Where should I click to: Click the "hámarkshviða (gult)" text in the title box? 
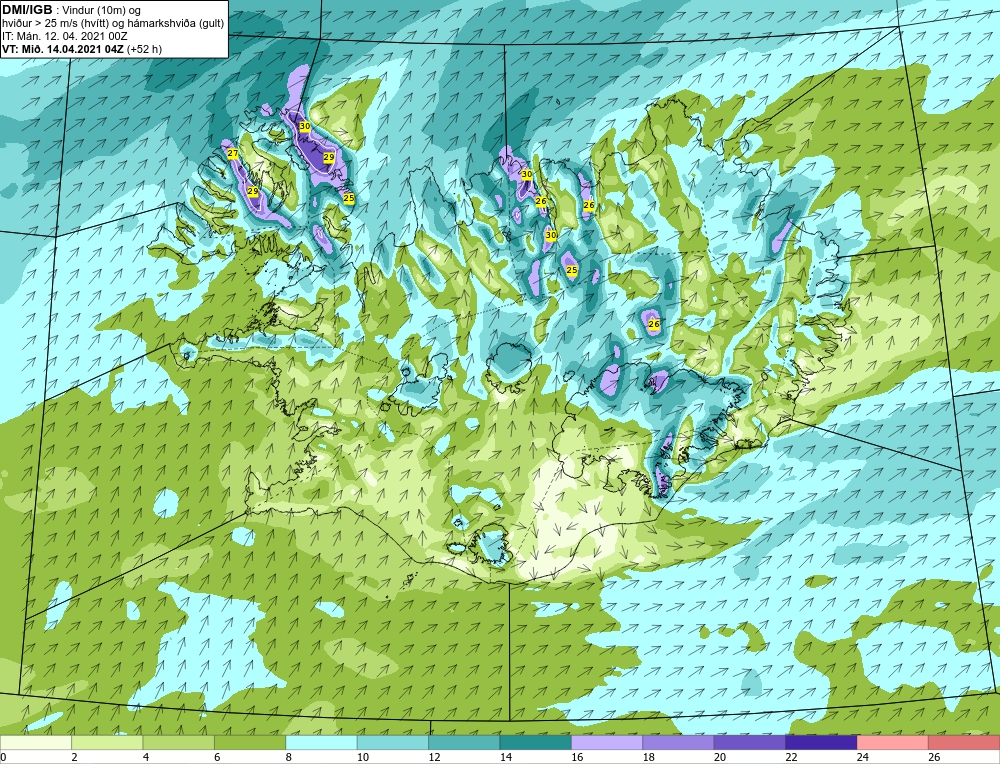176,24
